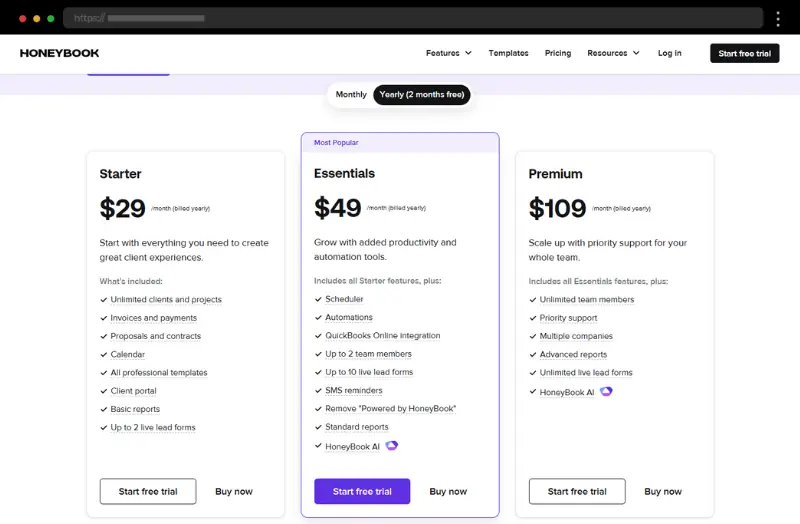Expand the Resources dropdown chevron
The image size is (800, 524).
(x=636, y=53)
